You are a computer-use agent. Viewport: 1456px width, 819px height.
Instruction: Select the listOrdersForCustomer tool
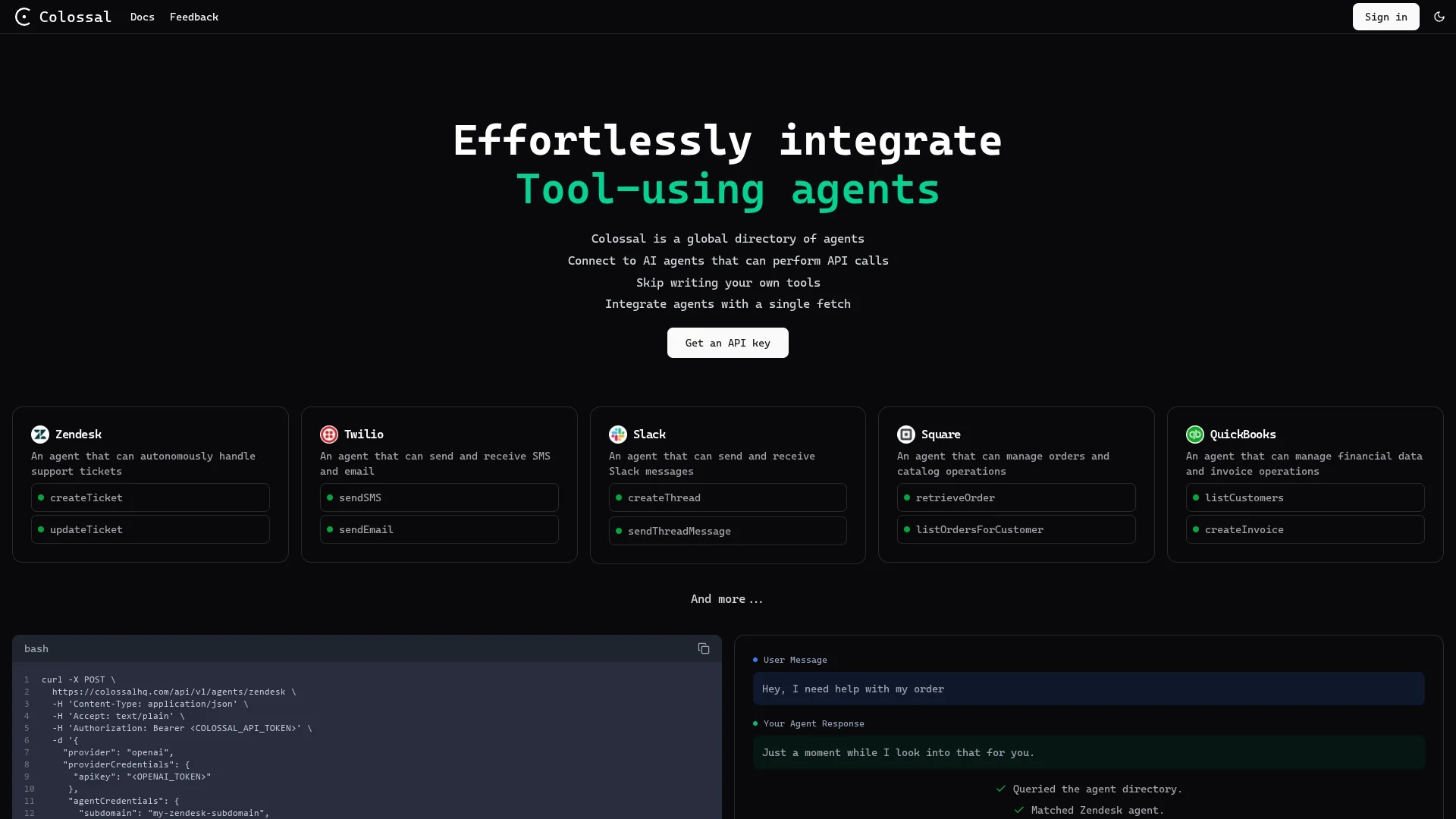1016,529
